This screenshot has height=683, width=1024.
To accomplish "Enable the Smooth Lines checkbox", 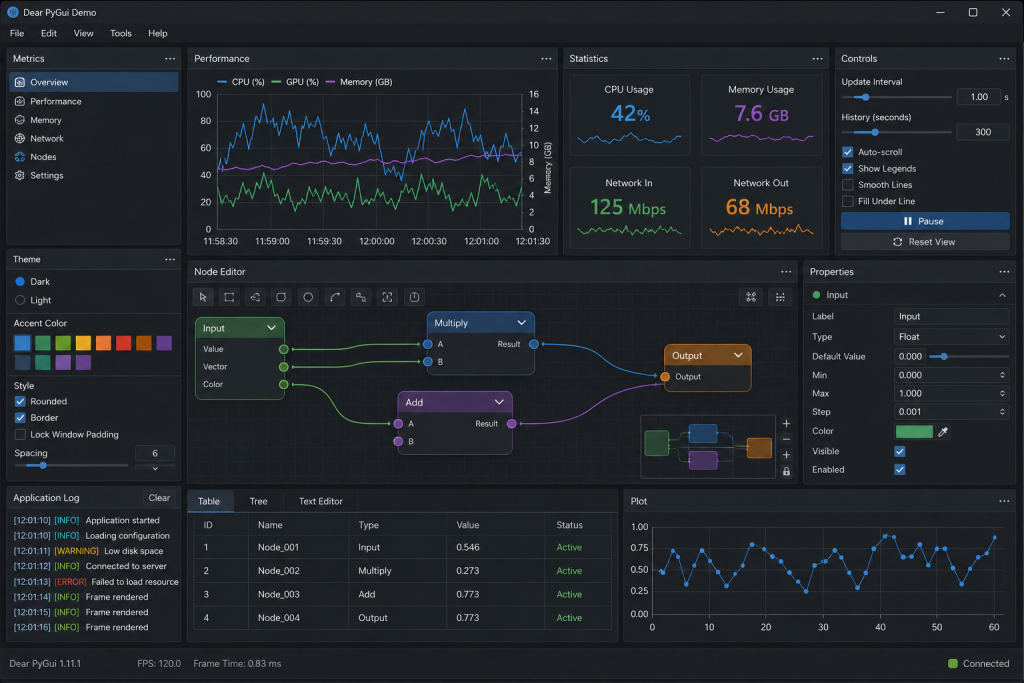I will 848,185.
